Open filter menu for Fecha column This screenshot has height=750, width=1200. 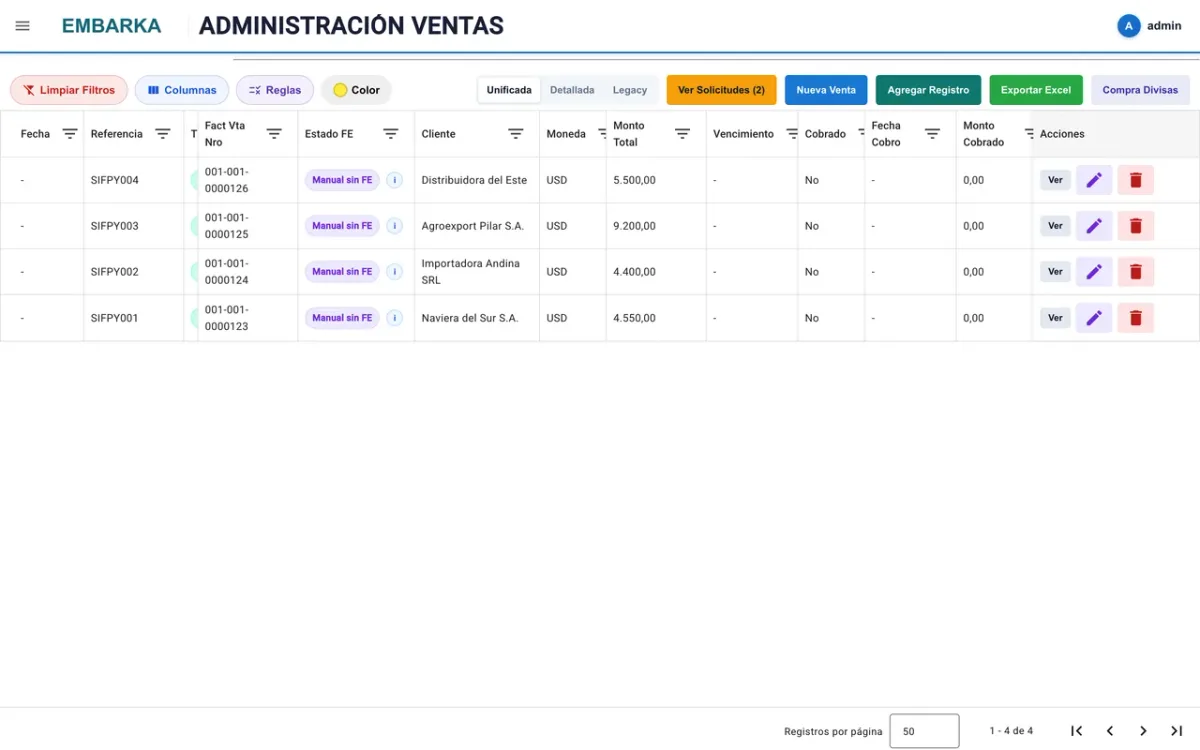coord(70,134)
